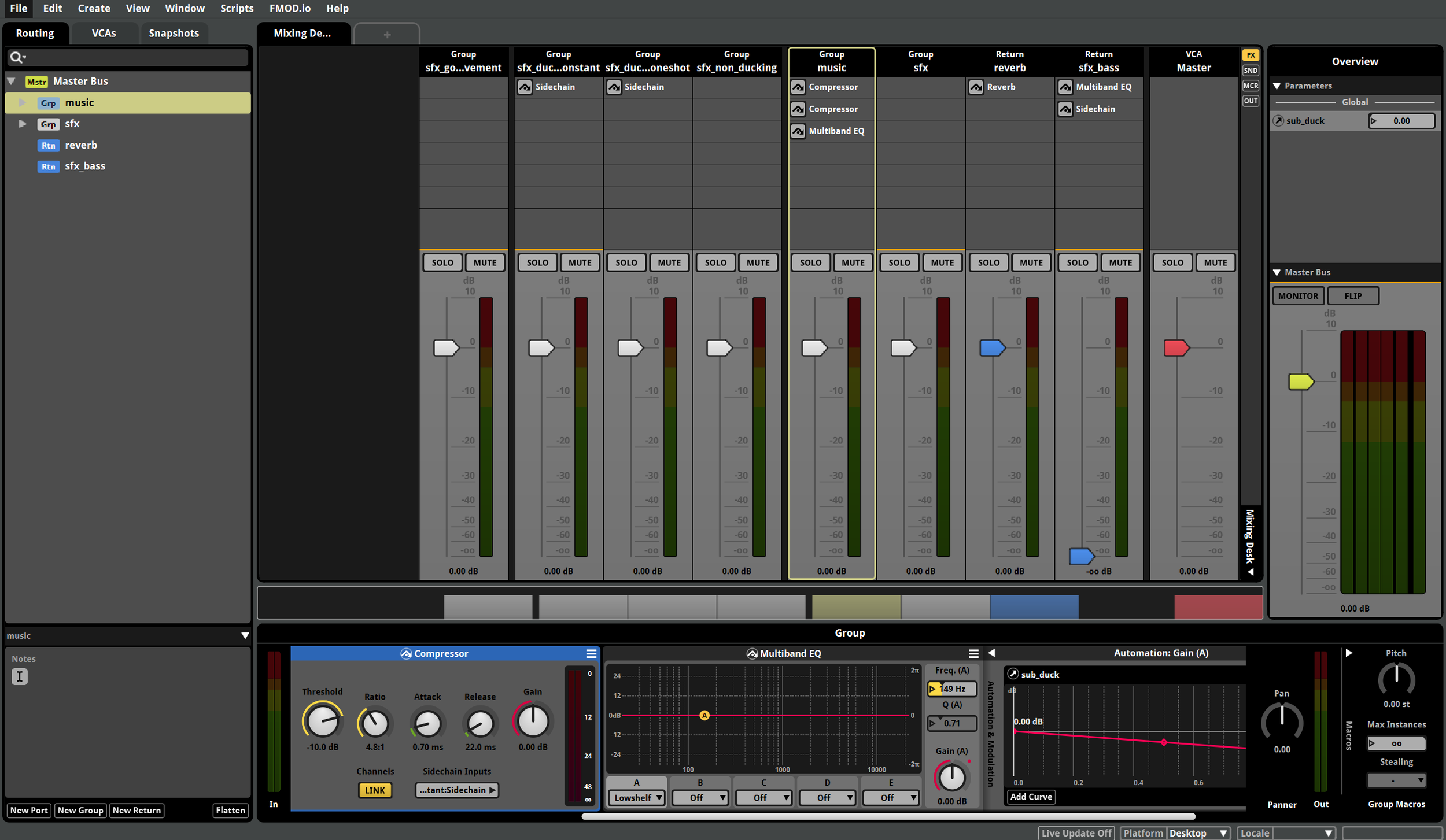
Task: Click the SND sends view icon
Action: click(x=1250, y=71)
